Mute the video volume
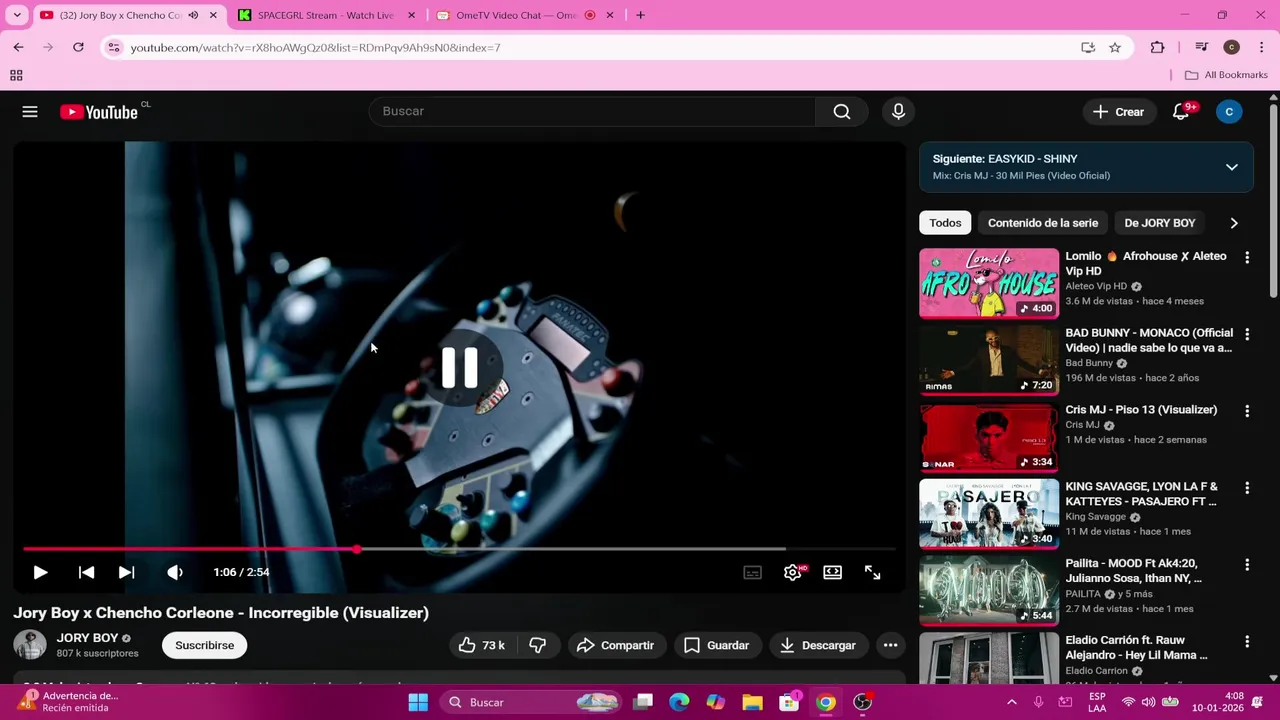 (175, 572)
